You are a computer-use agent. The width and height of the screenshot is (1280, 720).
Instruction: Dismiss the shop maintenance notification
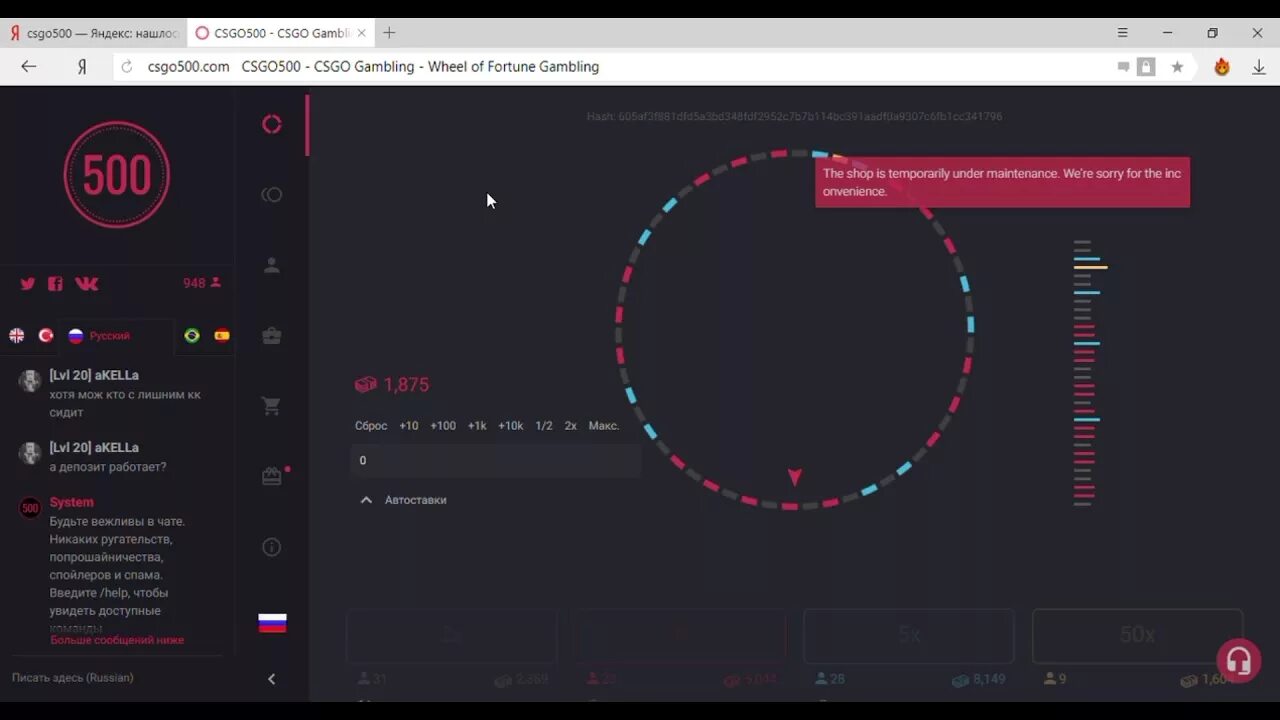(1002, 182)
